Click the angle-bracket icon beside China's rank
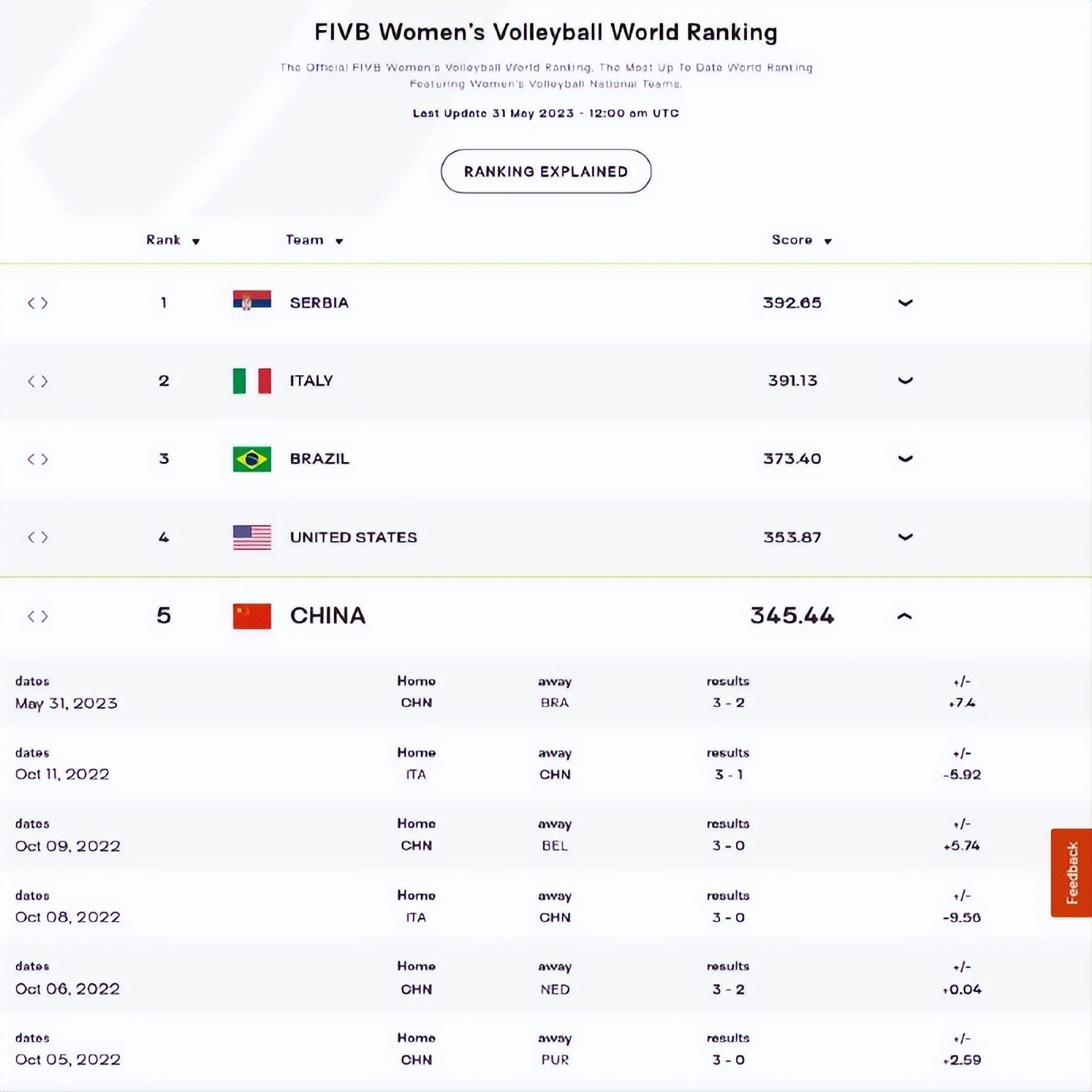This screenshot has width=1092, height=1092. pyautogui.click(x=37, y=616)
